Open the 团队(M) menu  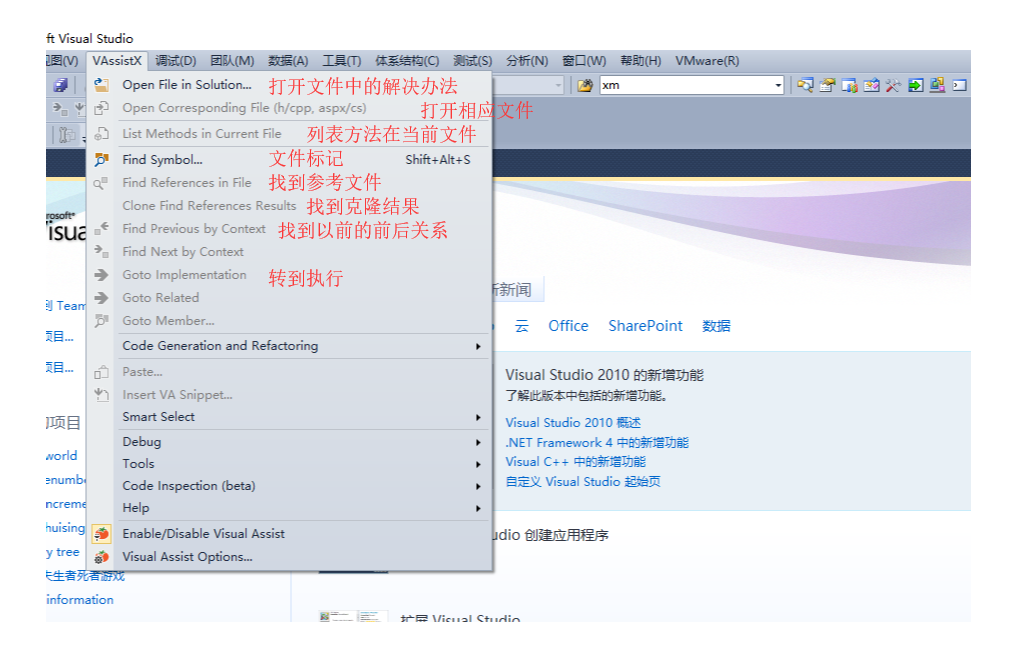coord(232,61)
